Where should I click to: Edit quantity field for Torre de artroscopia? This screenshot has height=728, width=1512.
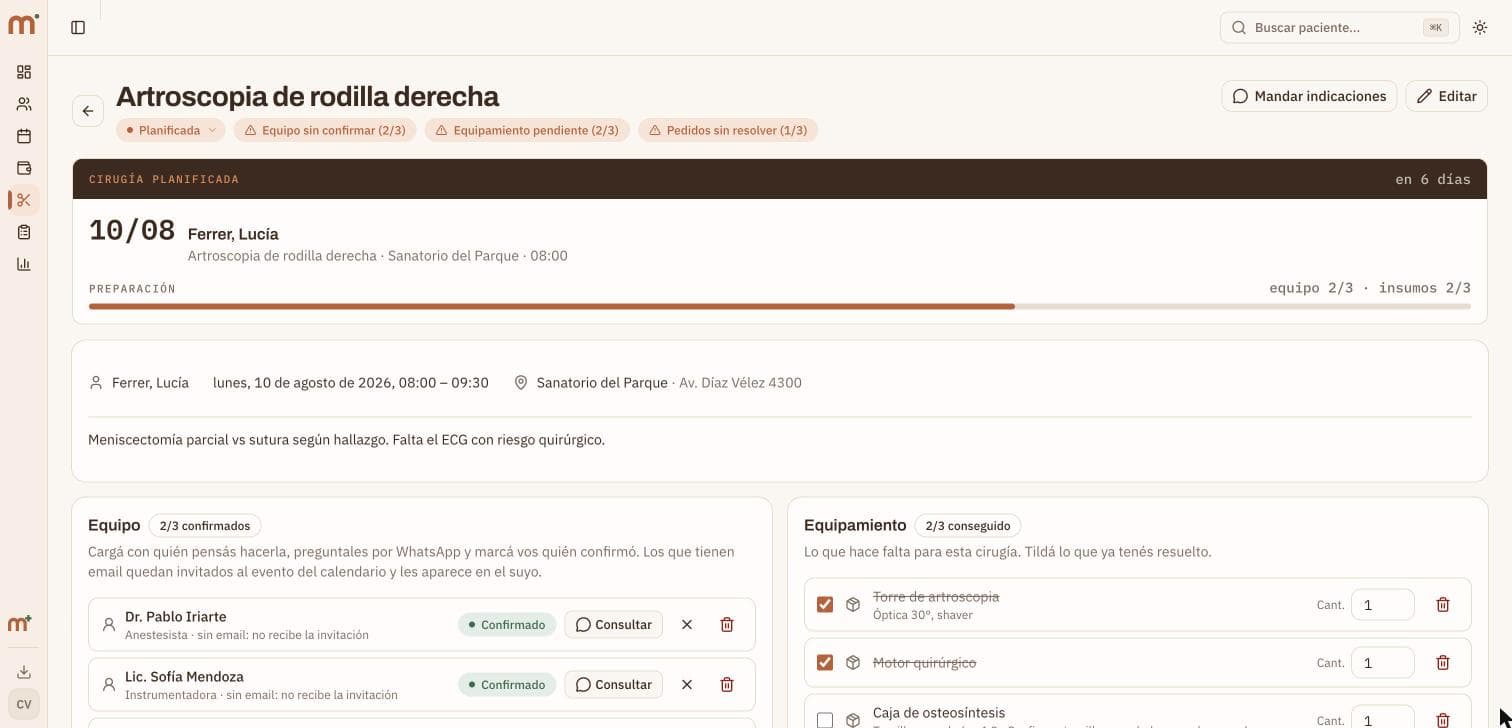pyautogui.click(x=1382, y=605)
